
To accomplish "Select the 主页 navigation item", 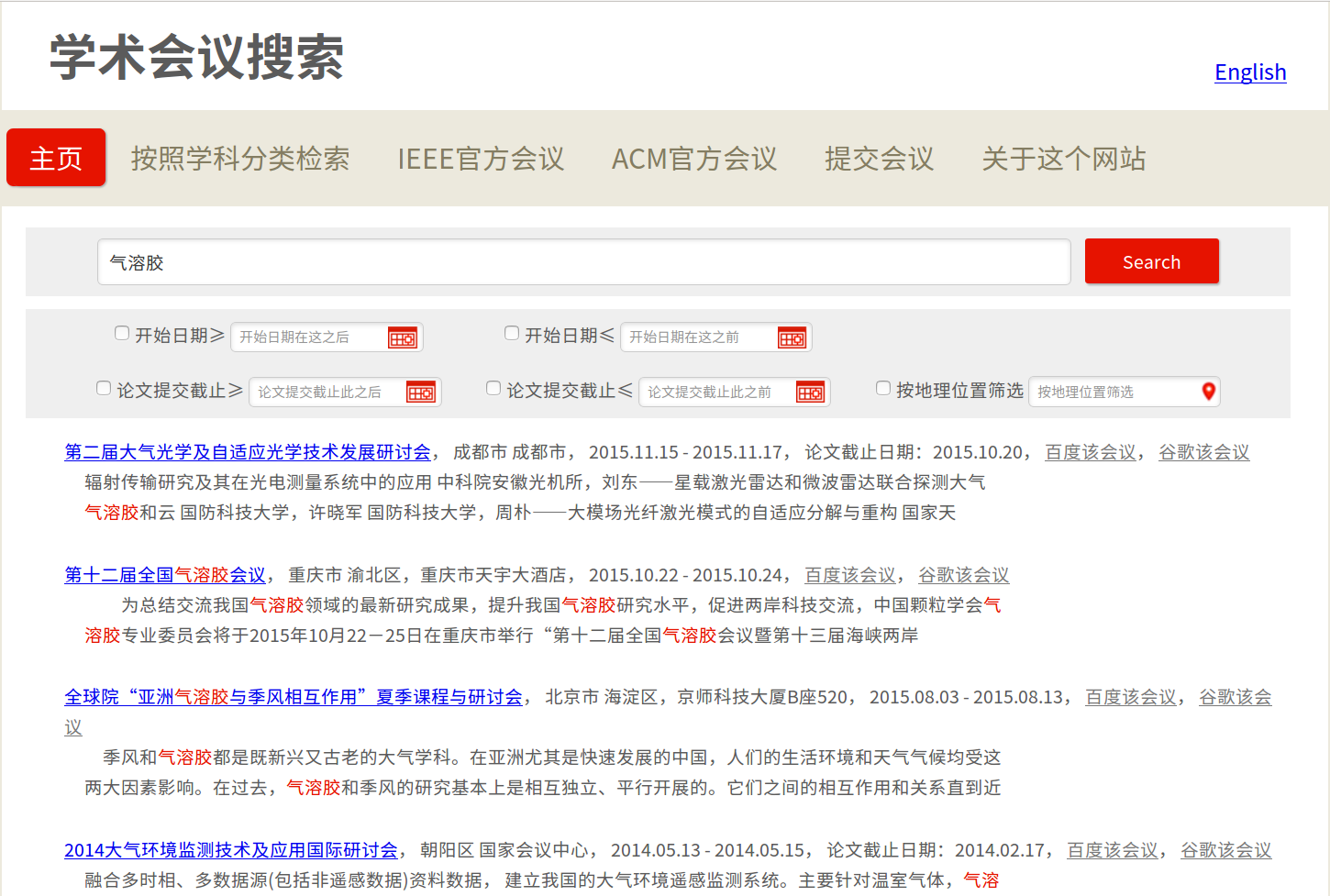I will click(x=56, y=158).
